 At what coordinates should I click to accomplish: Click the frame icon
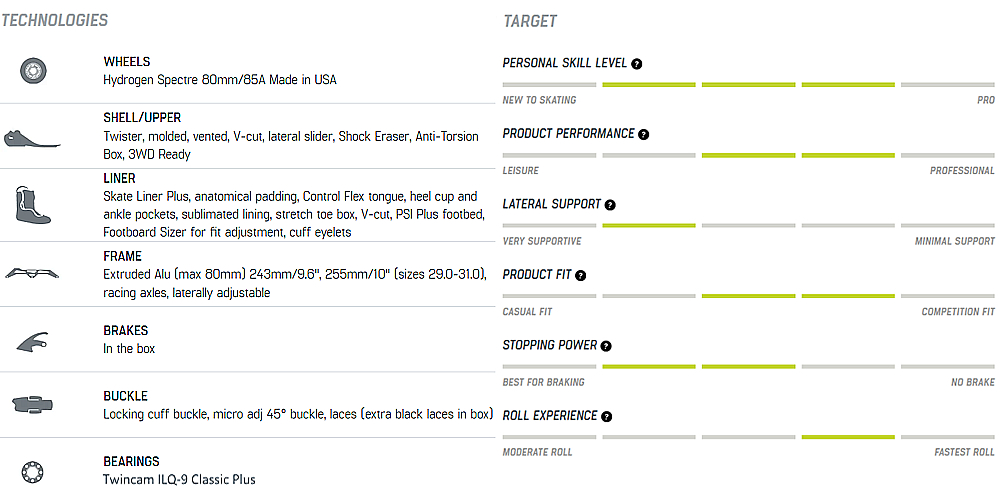(x=32, y=273)
